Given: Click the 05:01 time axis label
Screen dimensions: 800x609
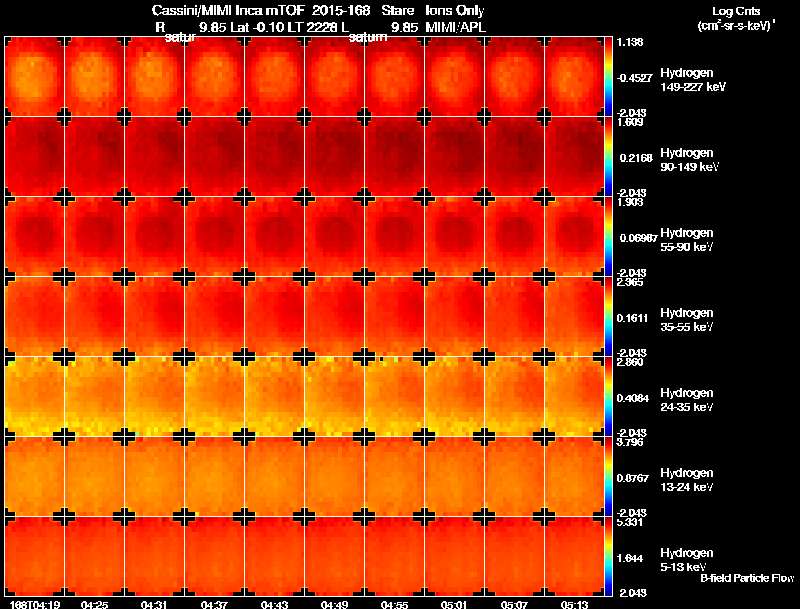Looking at the screenshot, I should 455,605.
